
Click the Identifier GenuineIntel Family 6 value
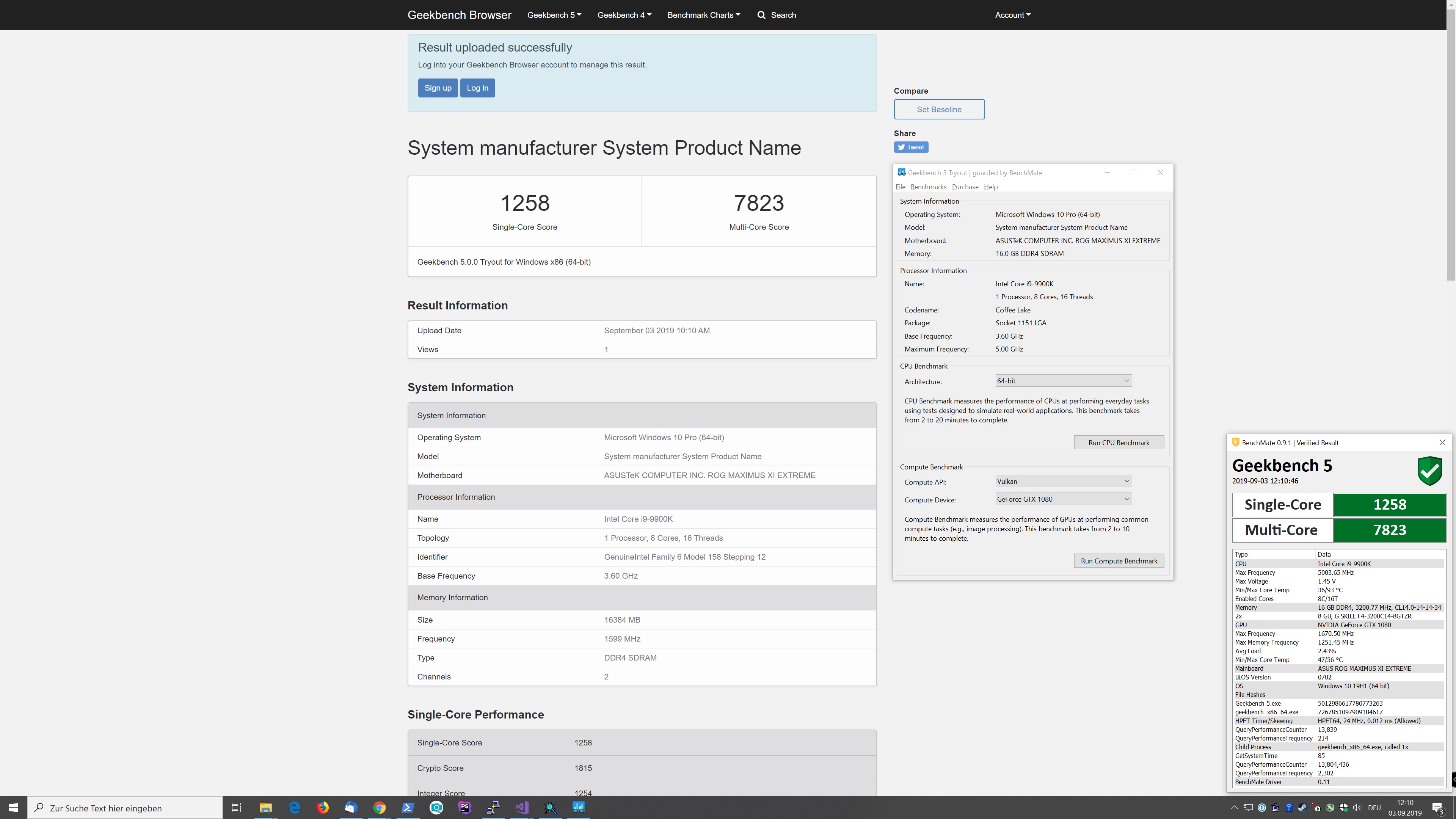click(684, 557)
